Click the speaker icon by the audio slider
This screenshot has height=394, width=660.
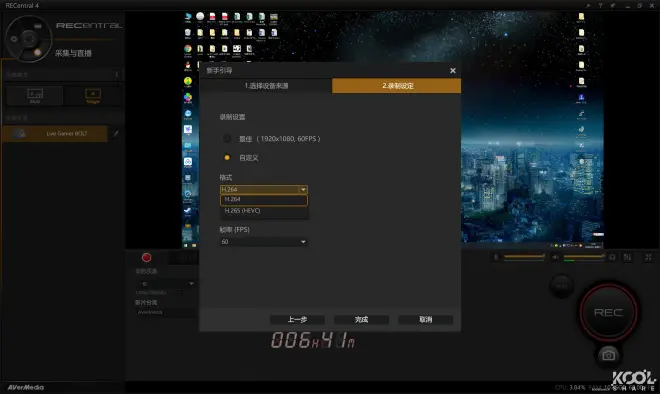556,257
